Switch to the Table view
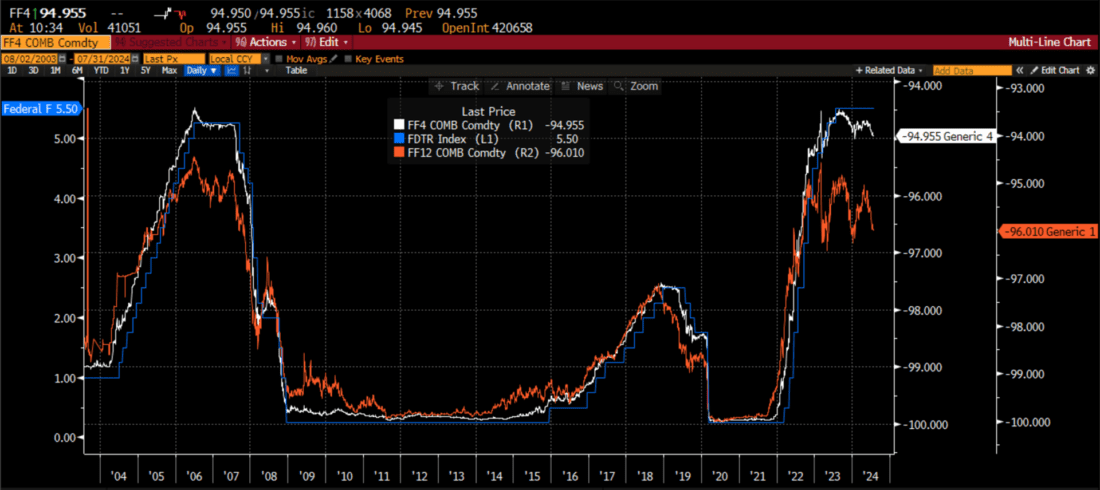Screen dimensions: 1100x490 point(297,71)
